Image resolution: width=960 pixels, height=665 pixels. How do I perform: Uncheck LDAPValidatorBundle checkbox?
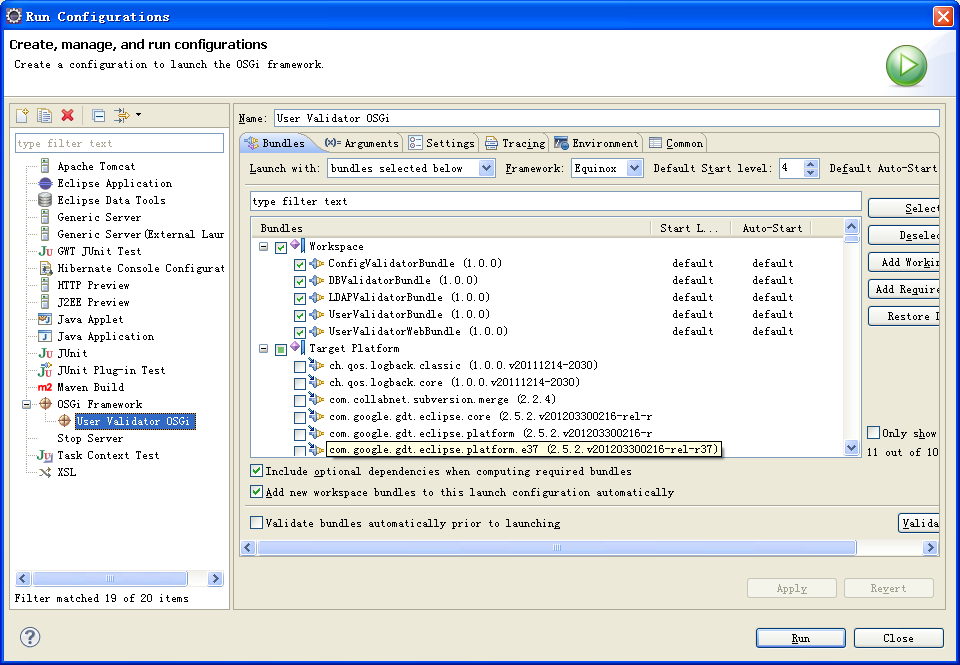(x=299, y=298)
